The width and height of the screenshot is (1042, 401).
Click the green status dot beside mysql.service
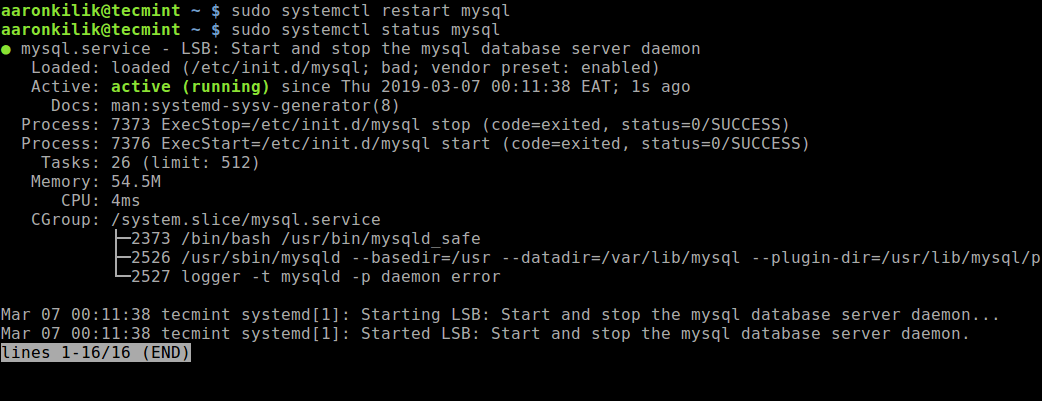click(8, 49)
